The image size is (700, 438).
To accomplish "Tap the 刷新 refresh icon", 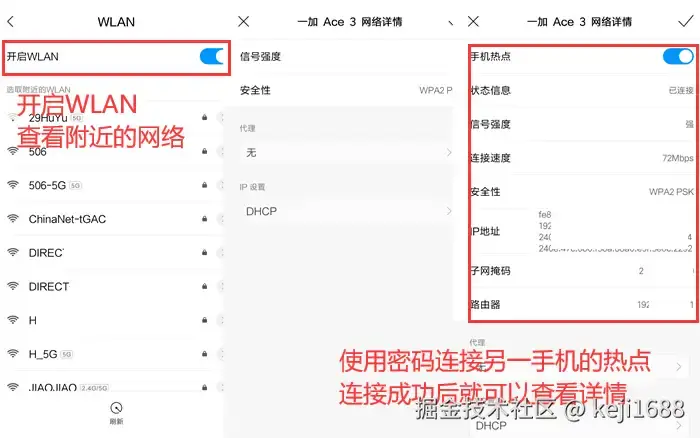I will [116, 408].
